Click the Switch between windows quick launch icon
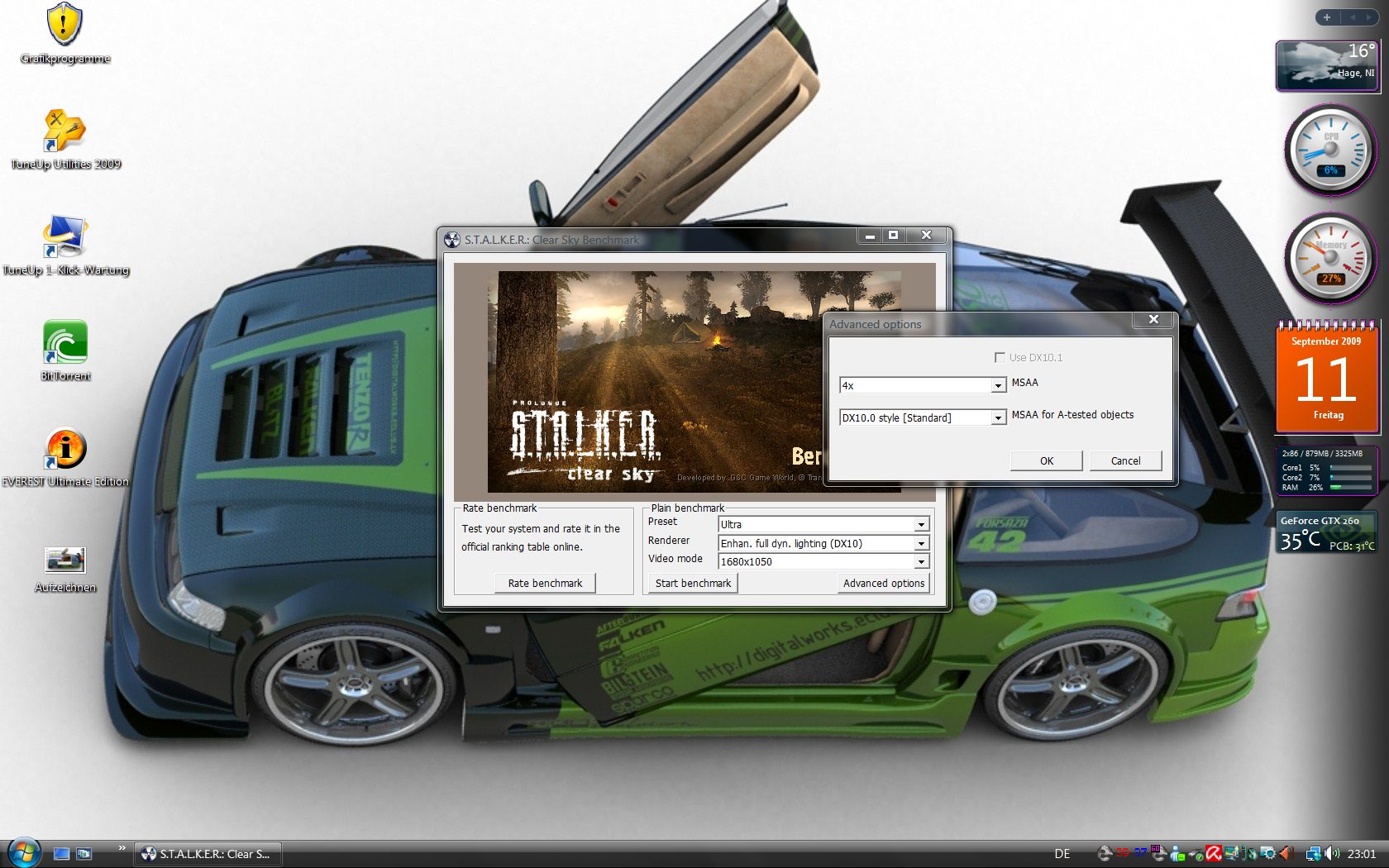Image resolution: width=1389 pixels, height=868 pixels. tap(84, 854)
